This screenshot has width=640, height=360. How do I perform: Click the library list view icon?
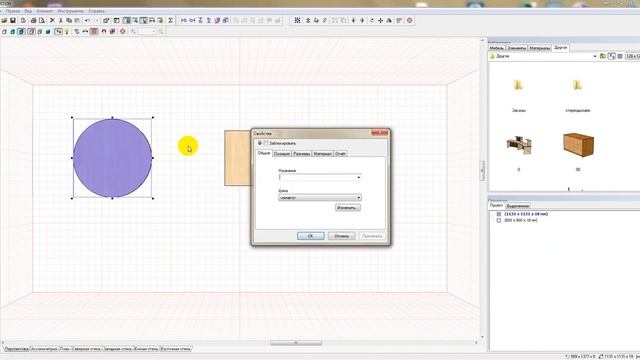click(x=620, y=56)
